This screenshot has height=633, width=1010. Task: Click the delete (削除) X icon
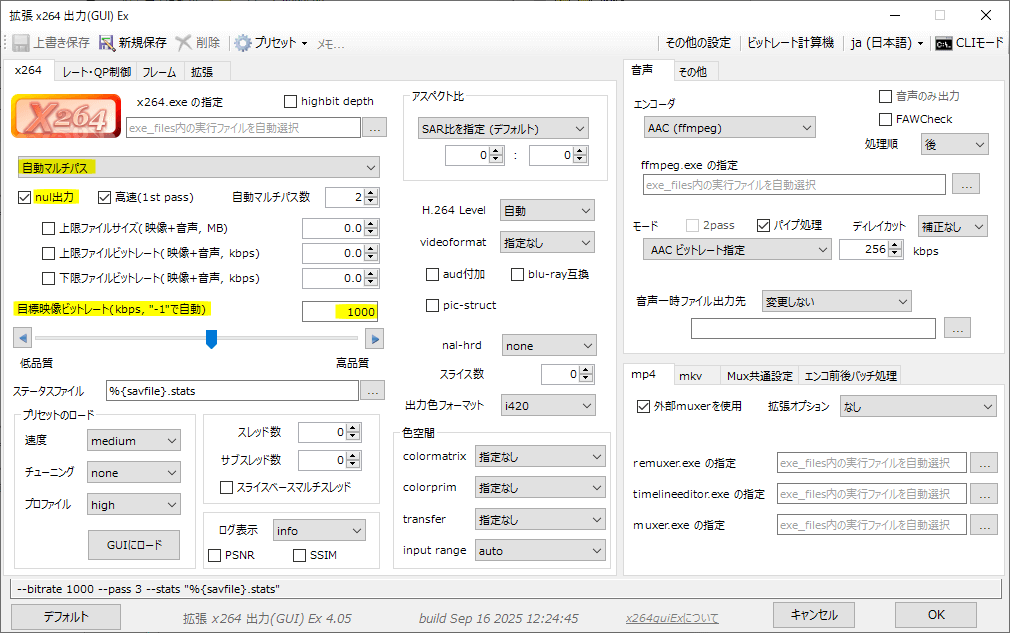(x=184, y=43)
